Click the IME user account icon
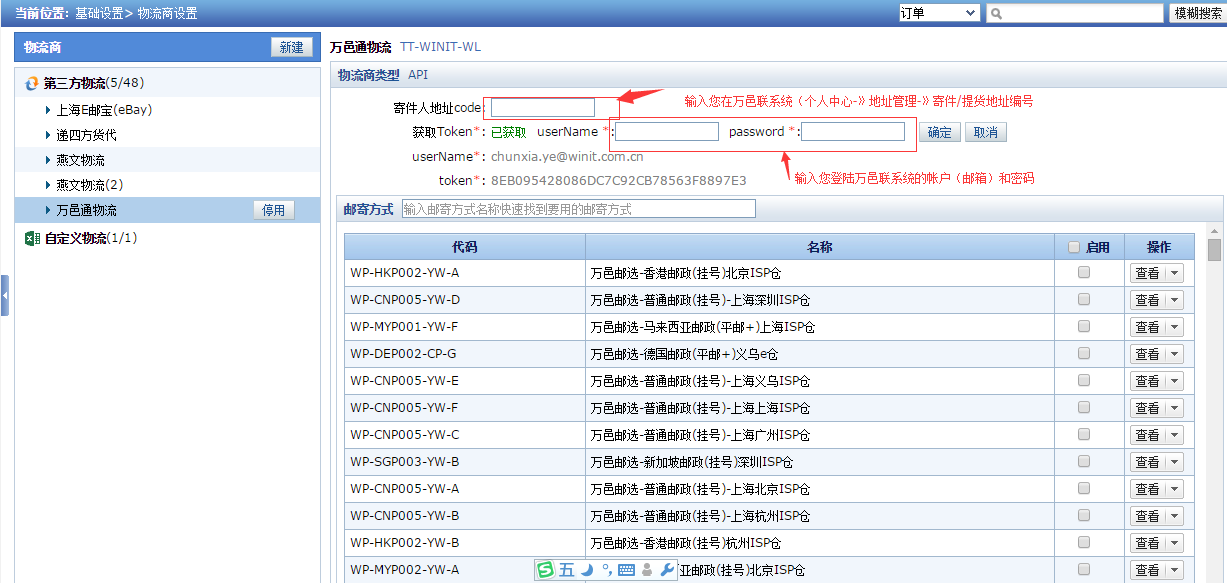1227x583 pixels. 647,570
